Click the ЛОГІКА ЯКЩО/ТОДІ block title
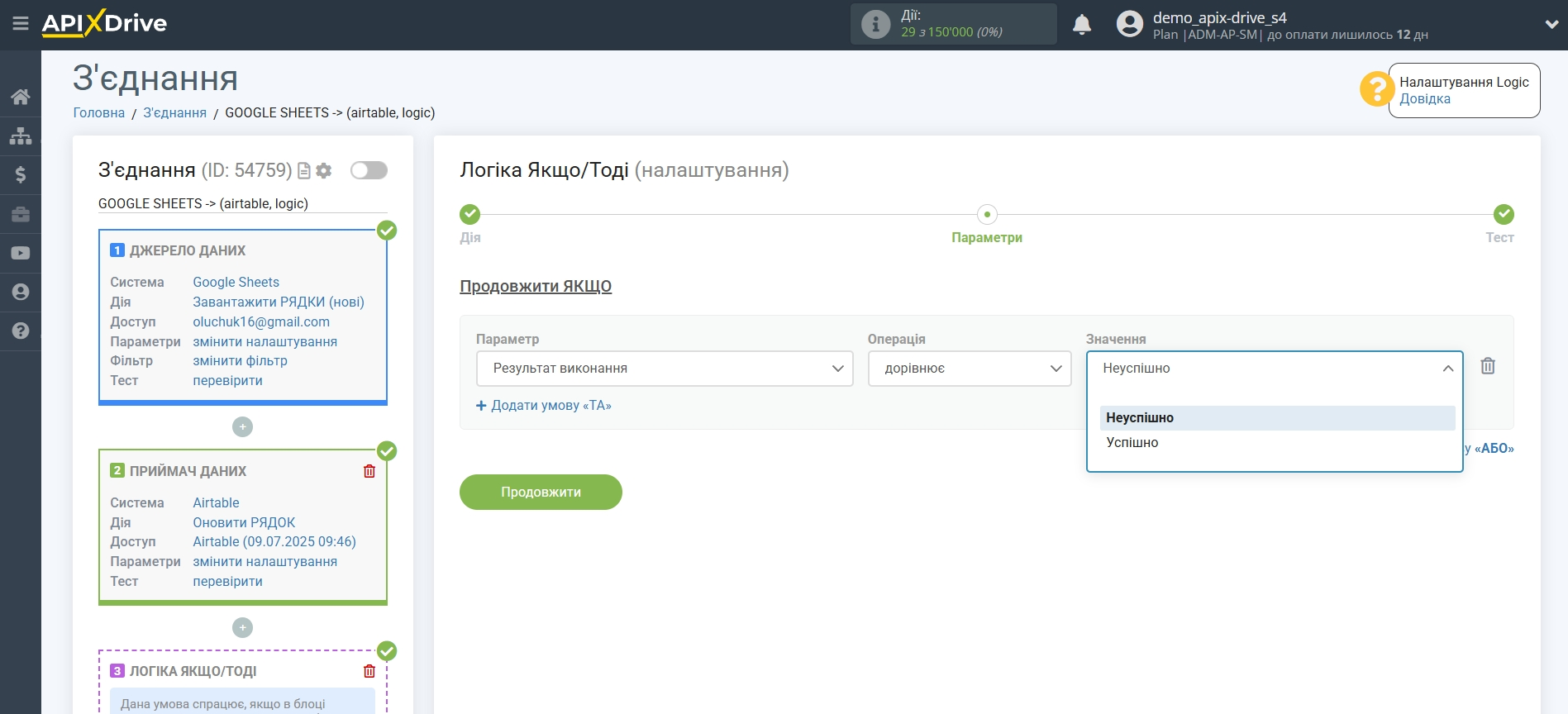The image size is (1568, 714). [193, 671]
